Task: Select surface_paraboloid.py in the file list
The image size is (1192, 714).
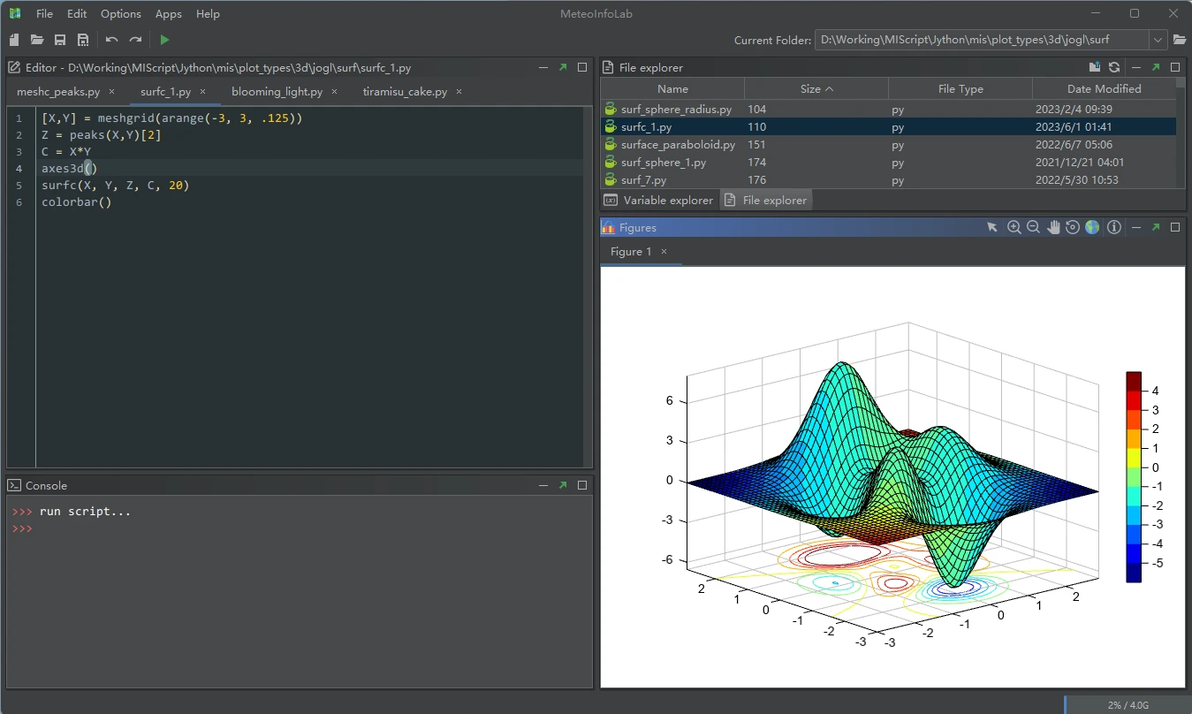Action: point(678,145)
